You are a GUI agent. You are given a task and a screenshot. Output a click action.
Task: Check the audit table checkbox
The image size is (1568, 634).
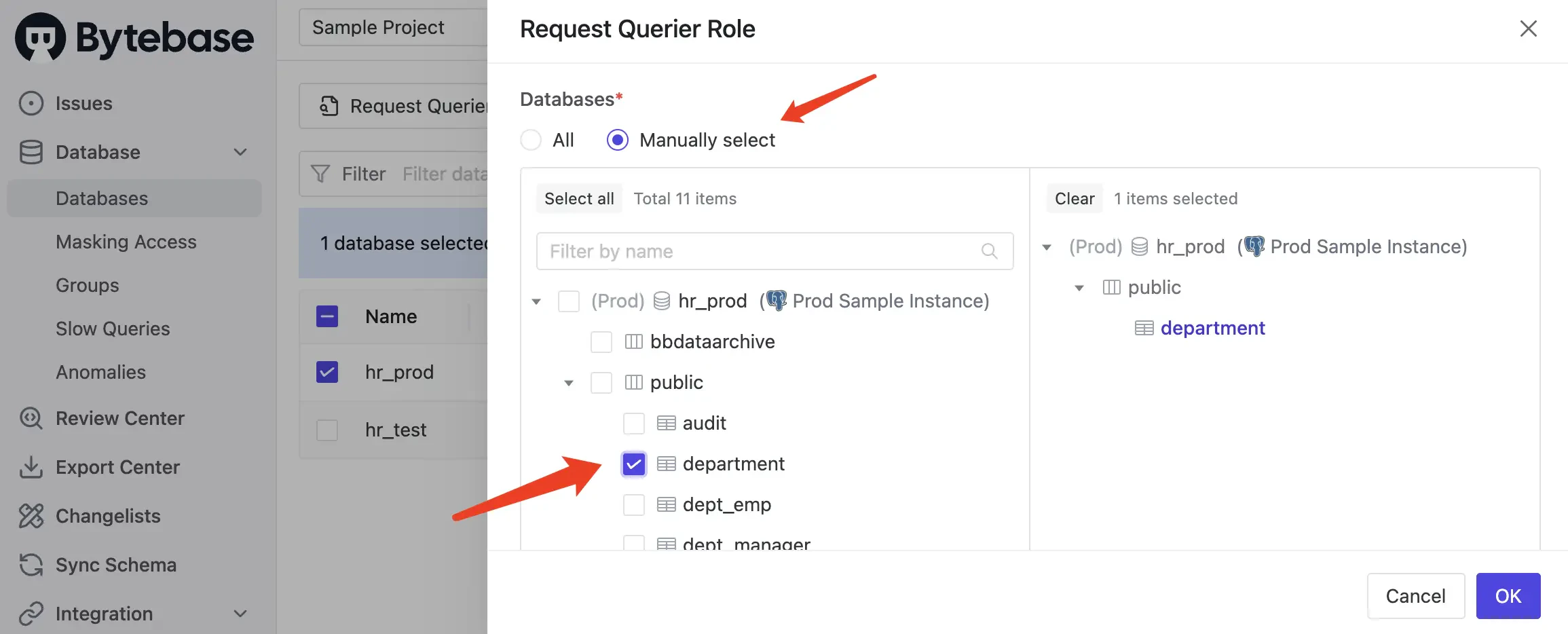(634, 423)
